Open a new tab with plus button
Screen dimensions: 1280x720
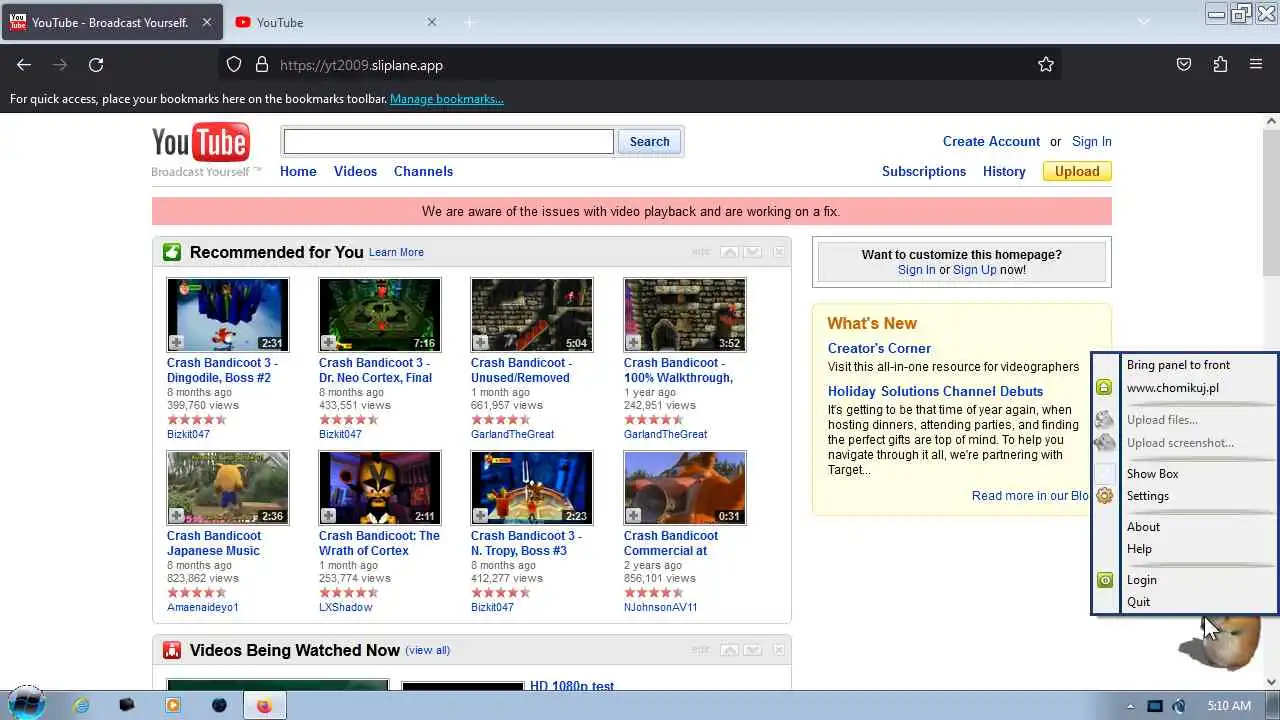click(470, 22)
